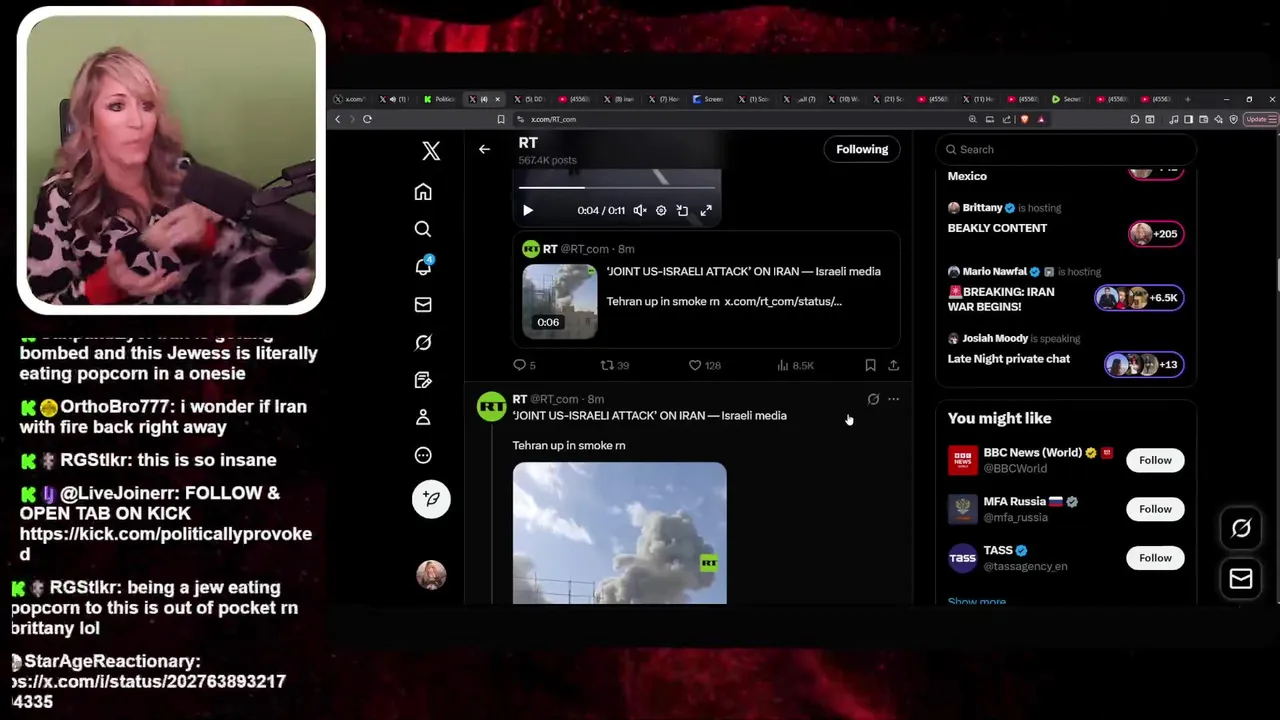Share the RT post
1280x720 pixels.
pos(893,365)
